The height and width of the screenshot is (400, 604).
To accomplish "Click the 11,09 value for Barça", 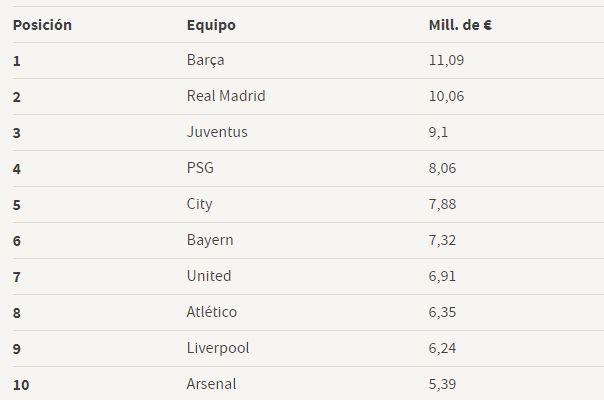I will 446,60.
